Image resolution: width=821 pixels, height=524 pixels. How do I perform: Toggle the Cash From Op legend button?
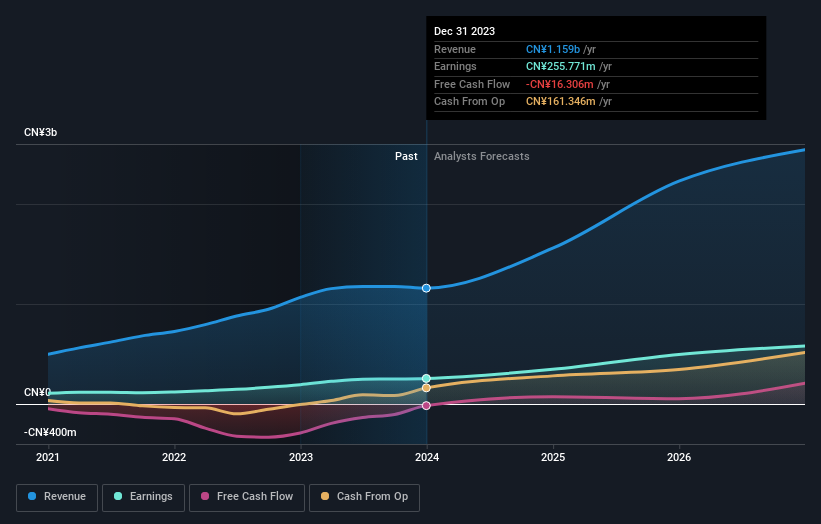tap(364, 497)
